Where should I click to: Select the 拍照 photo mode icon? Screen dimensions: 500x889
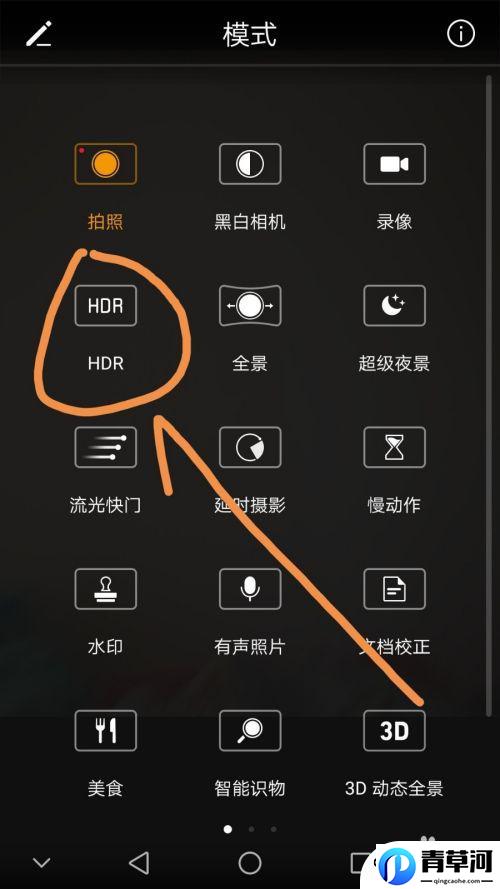tap(105, 164)
